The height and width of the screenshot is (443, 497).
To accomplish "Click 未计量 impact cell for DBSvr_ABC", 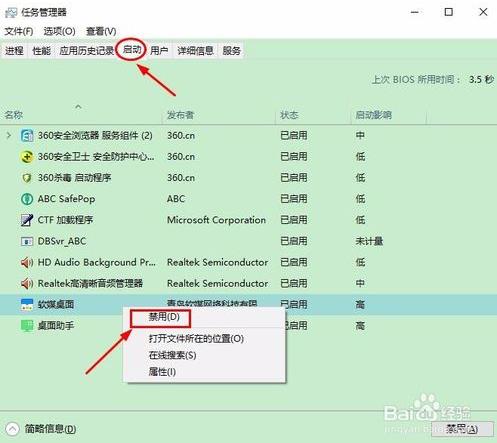I will point(369,241).
